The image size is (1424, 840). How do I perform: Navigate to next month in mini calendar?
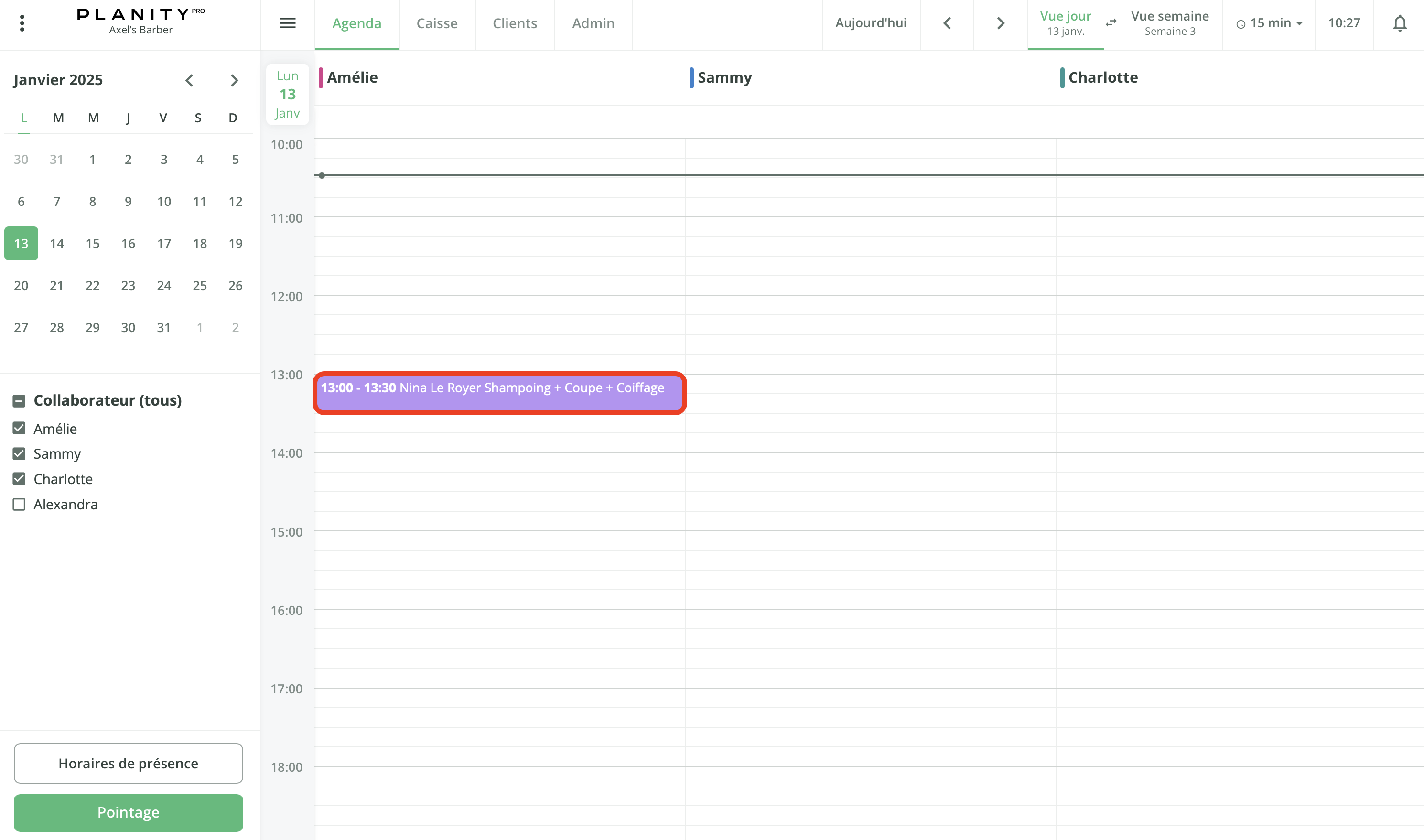(234, 80)
